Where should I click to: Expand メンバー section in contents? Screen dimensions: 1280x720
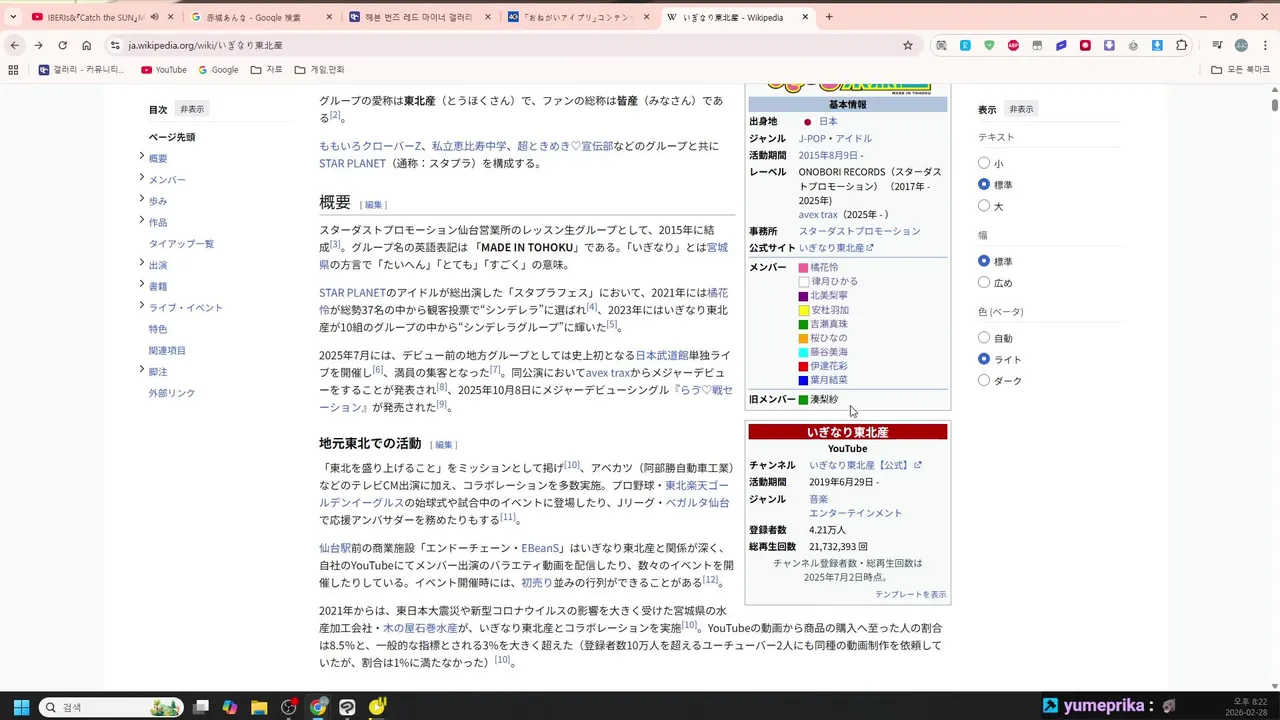click(142, 178)
